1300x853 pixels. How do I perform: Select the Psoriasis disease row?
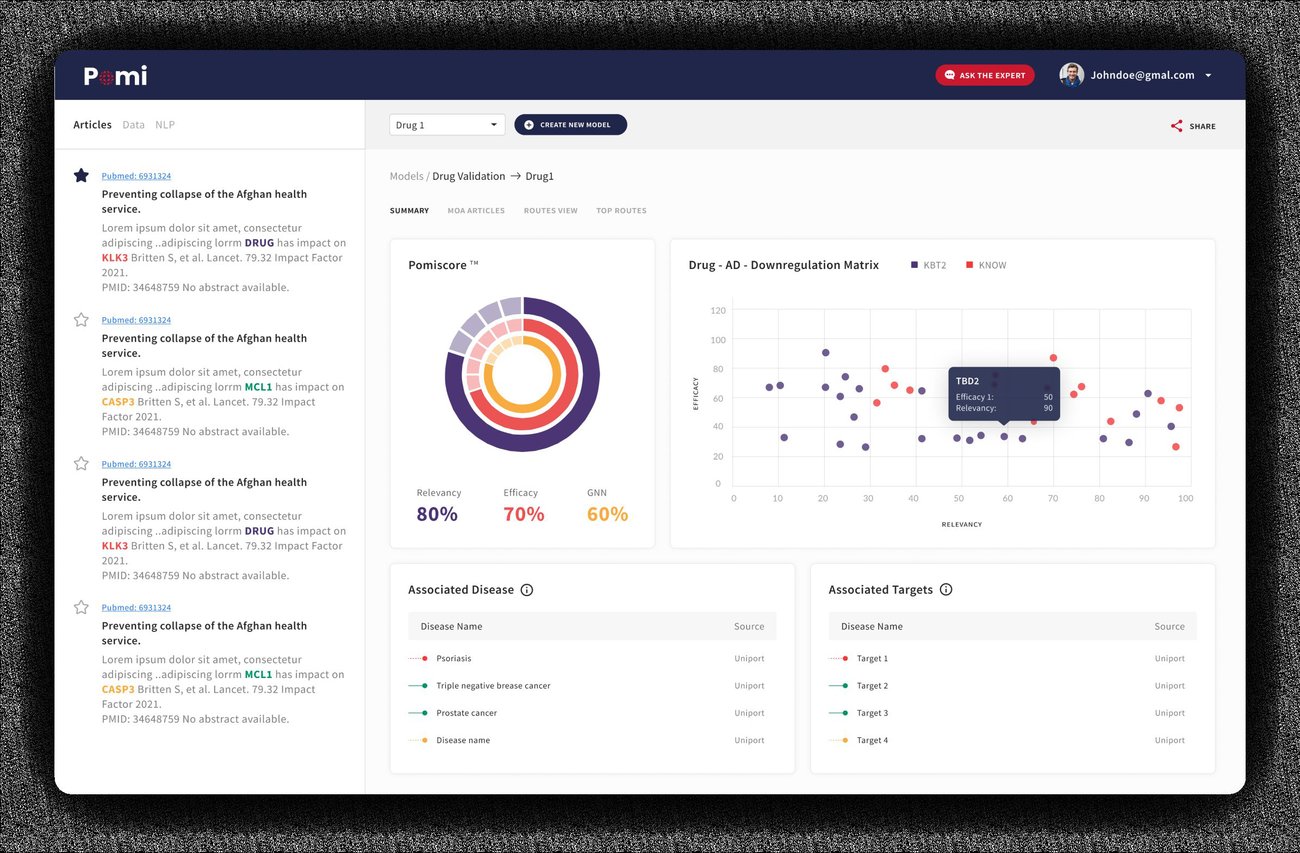592,658
